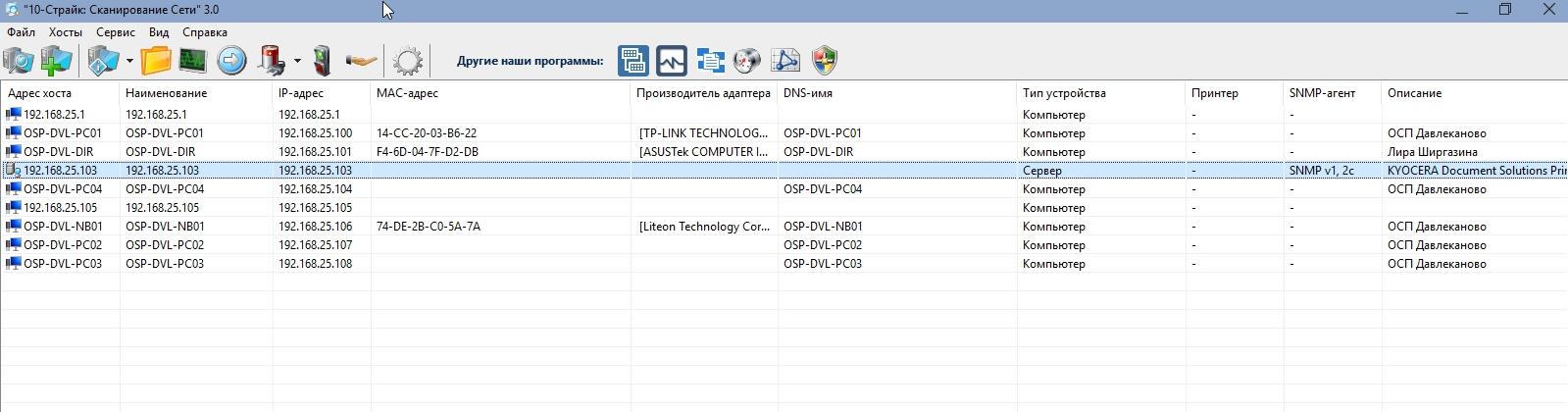The width and height of the screenshot is (1568, 412).
Task: Select the OSP-DVL-NB01 host row
Action: coord(784,227)
